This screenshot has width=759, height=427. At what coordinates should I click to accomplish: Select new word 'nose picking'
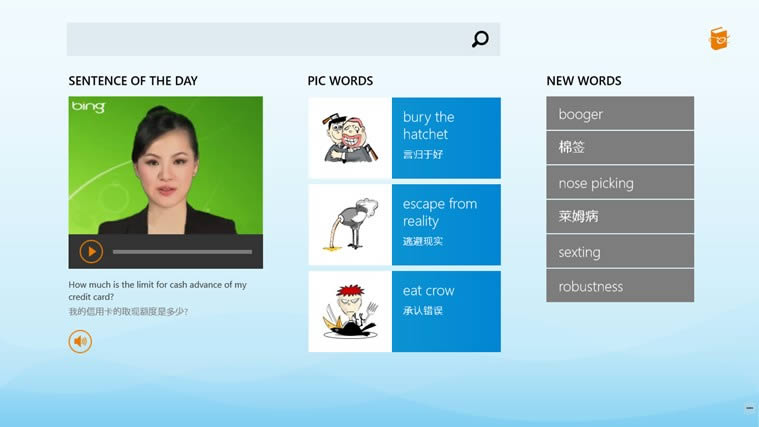point(620,183)
